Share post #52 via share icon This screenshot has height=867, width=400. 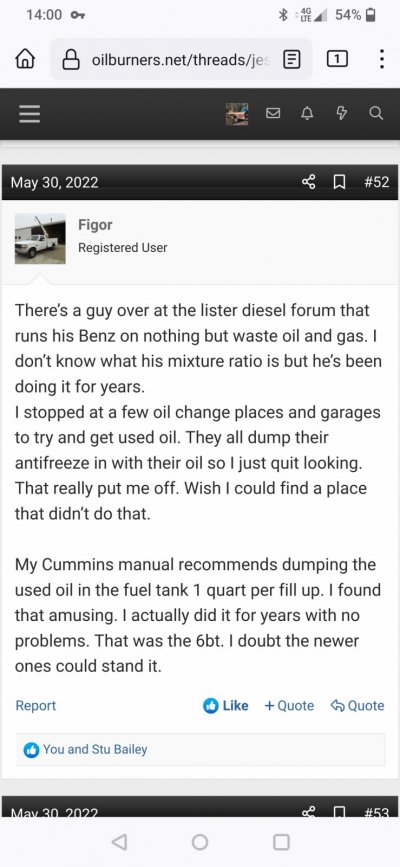309,182
